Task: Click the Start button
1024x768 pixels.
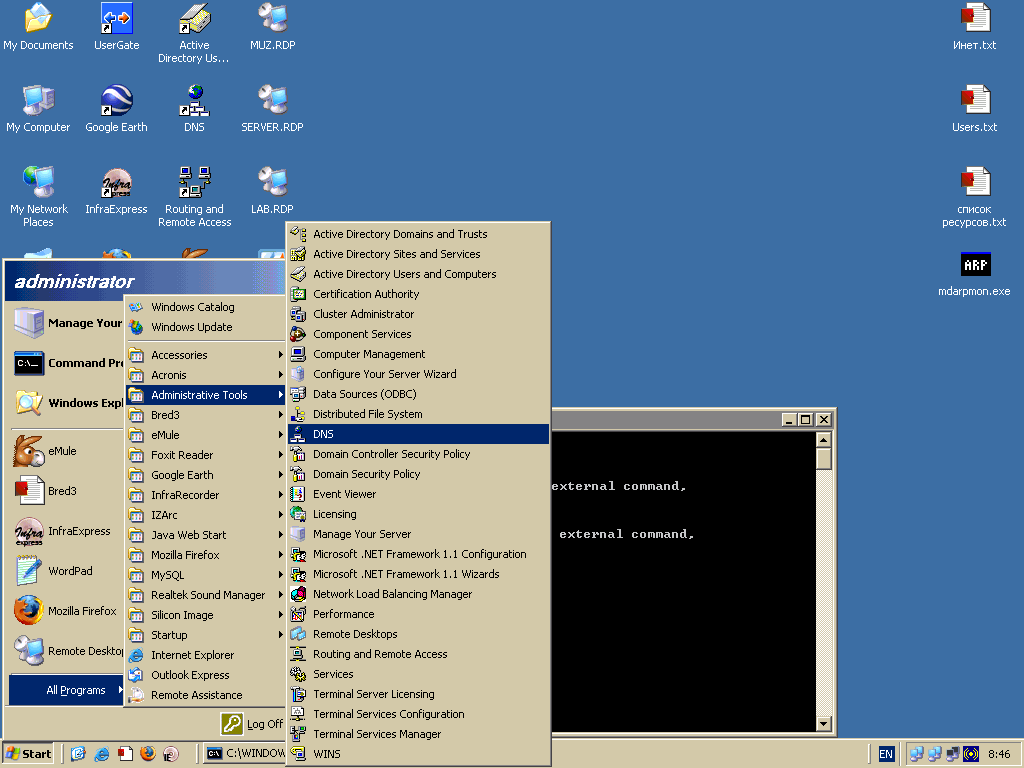Action: click(28, 754)
